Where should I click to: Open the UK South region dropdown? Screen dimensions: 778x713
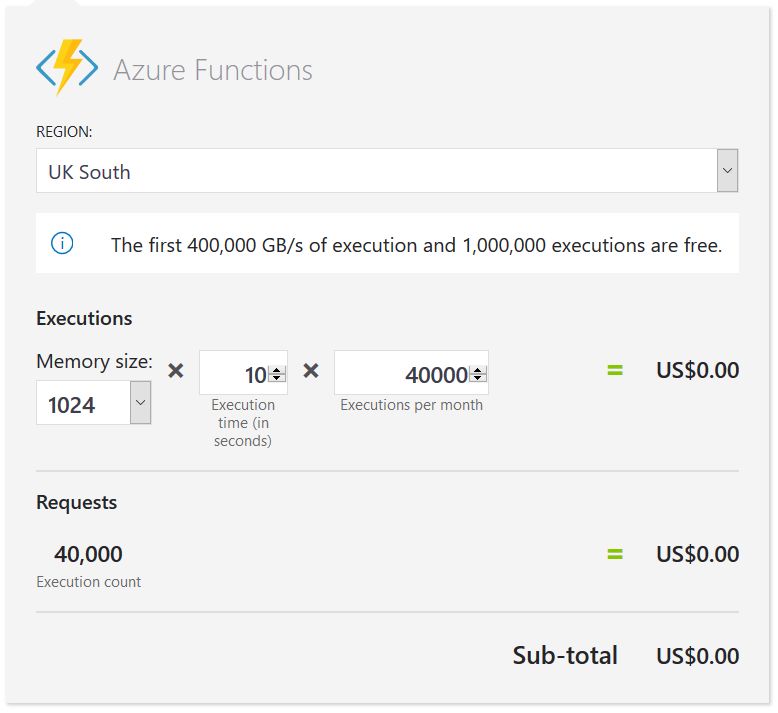point(387,170)
